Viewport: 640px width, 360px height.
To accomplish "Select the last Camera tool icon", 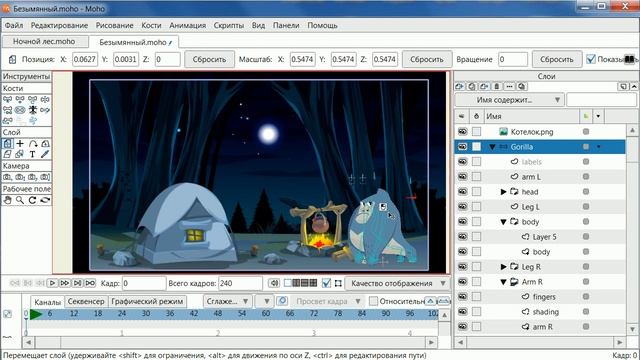I will pos(45,177).
